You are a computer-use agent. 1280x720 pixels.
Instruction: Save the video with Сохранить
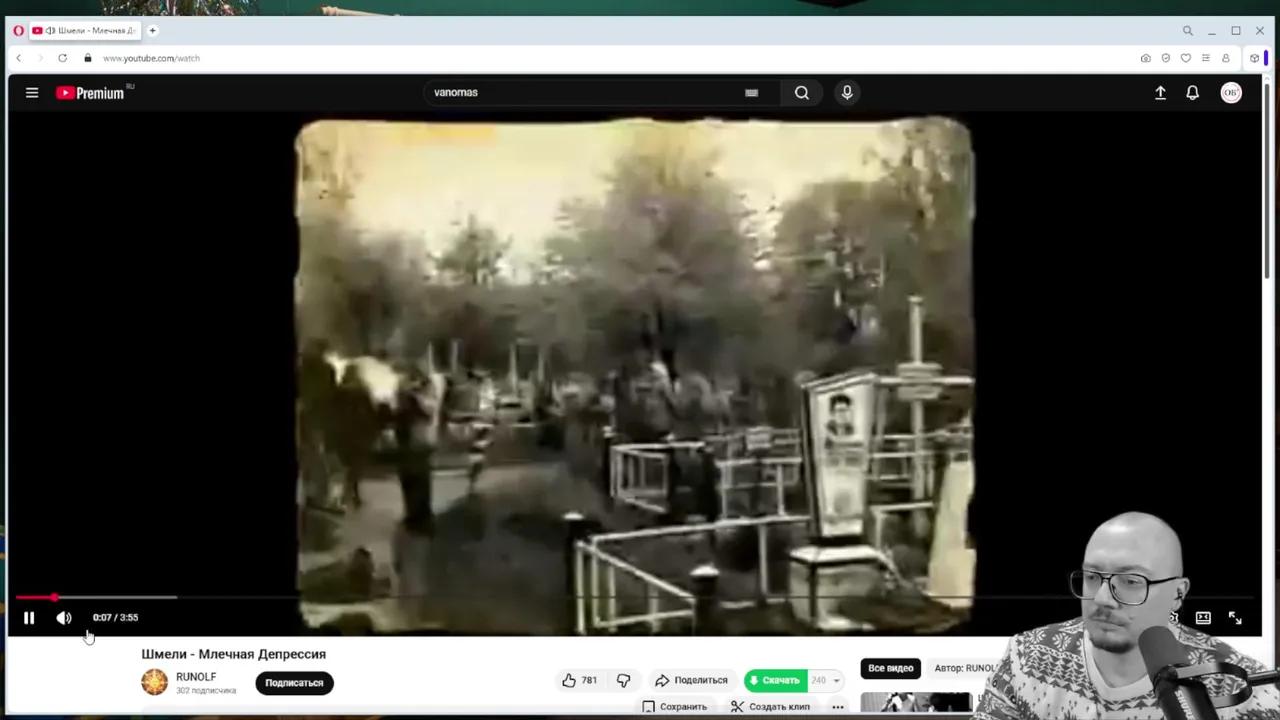(x=675, y=707)
